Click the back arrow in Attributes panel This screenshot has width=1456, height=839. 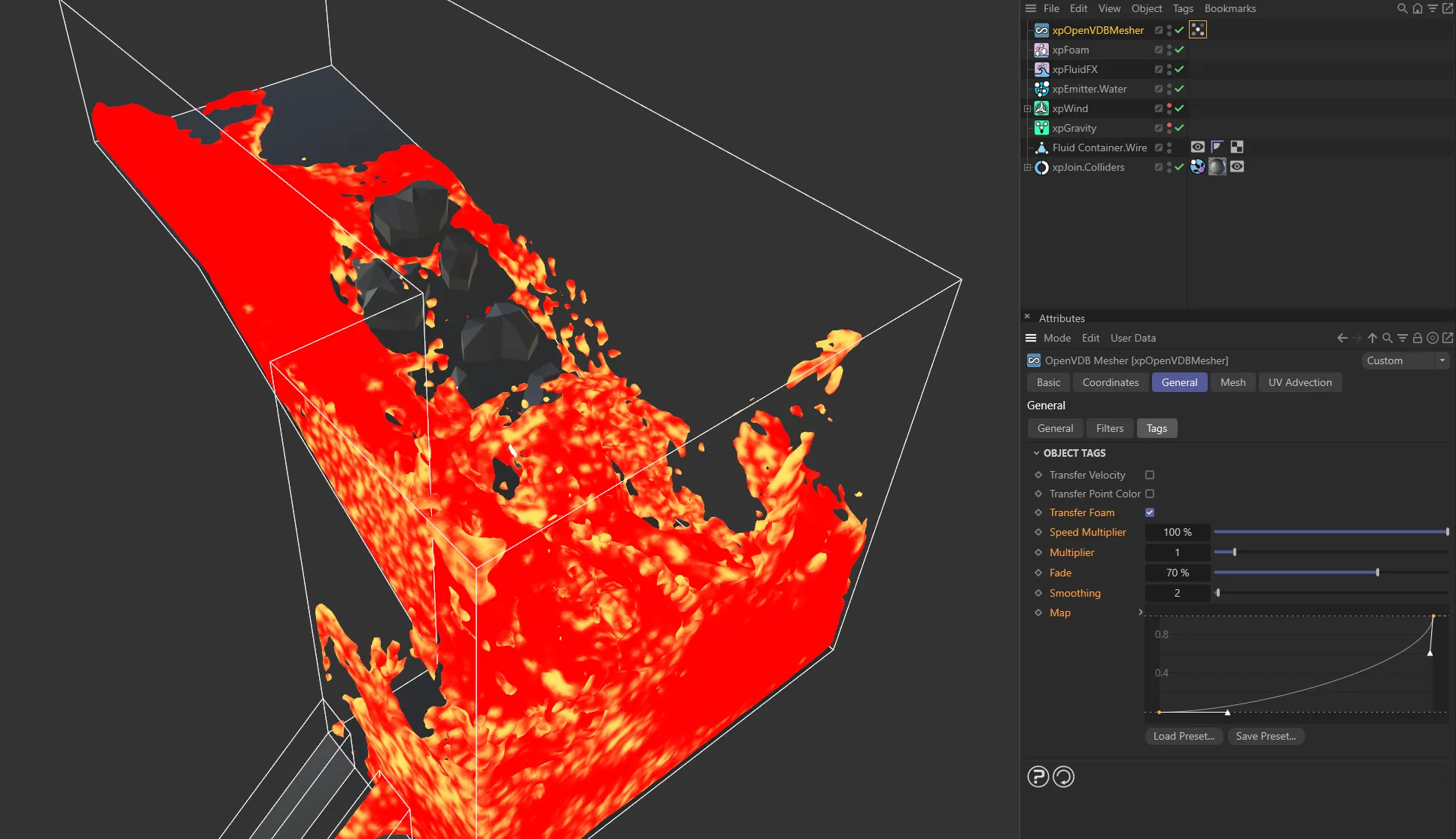coord(1342,339)
